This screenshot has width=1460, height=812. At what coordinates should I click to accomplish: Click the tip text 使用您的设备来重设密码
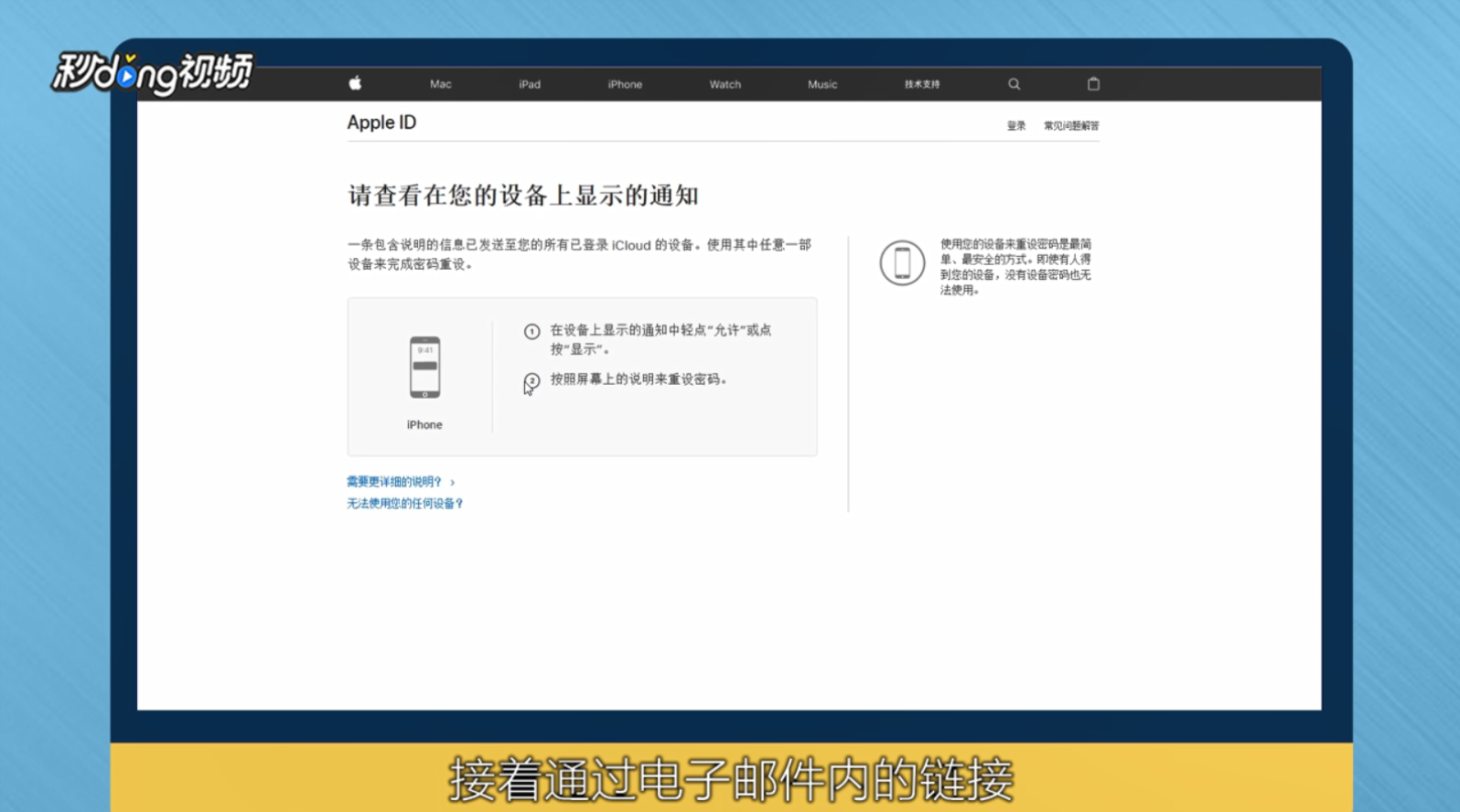pos(1015,267)
